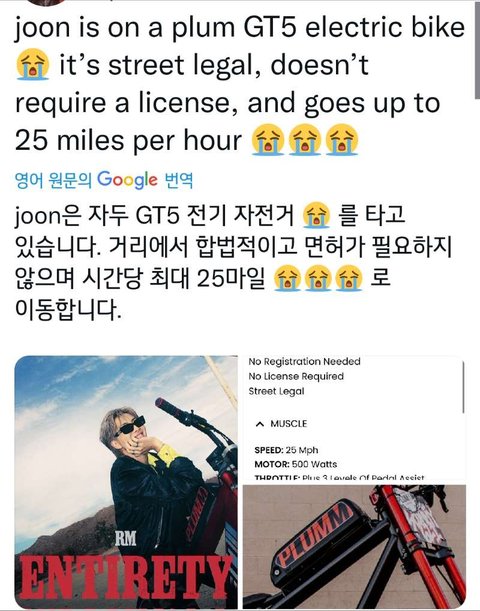Collapse the MUSCLE section chevron
480x611 pixels.
260,424
